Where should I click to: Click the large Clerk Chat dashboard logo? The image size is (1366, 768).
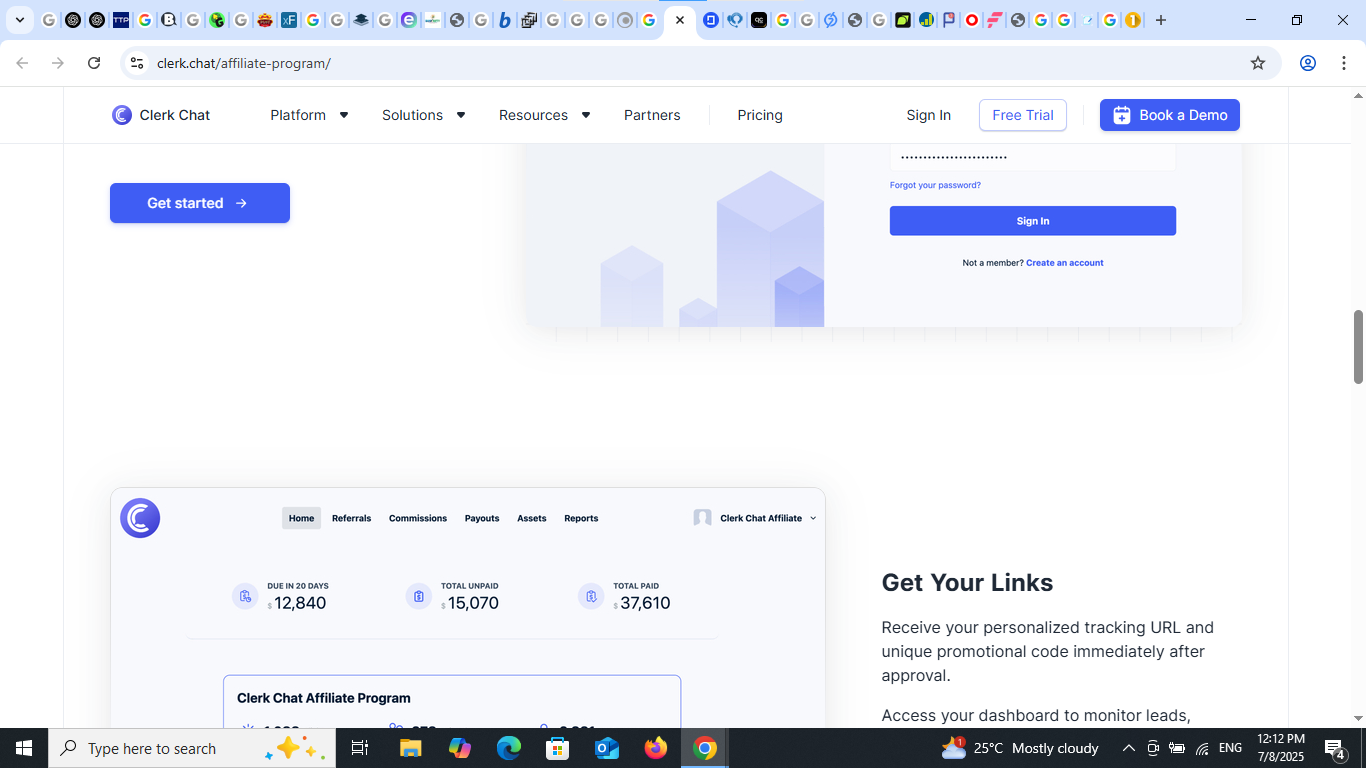(140, 518)
